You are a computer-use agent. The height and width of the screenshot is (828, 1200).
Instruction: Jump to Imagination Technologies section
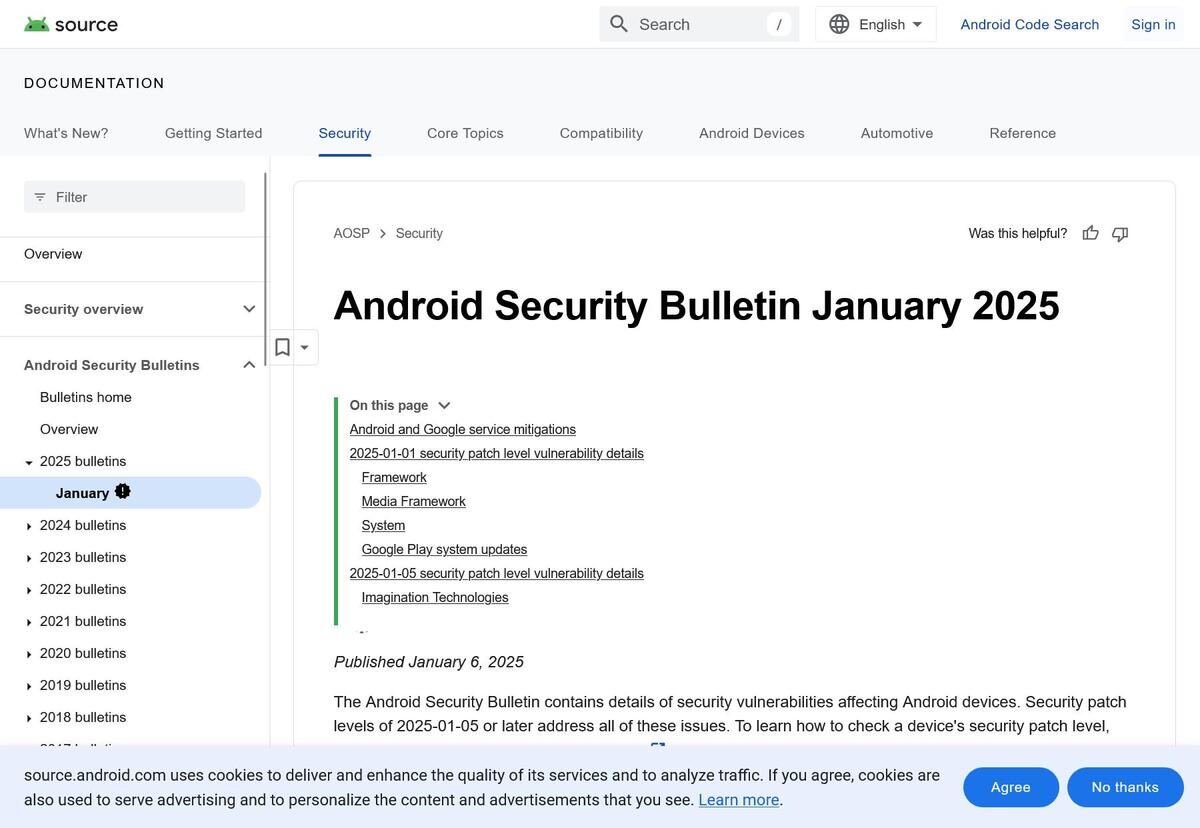pos(435,597)
